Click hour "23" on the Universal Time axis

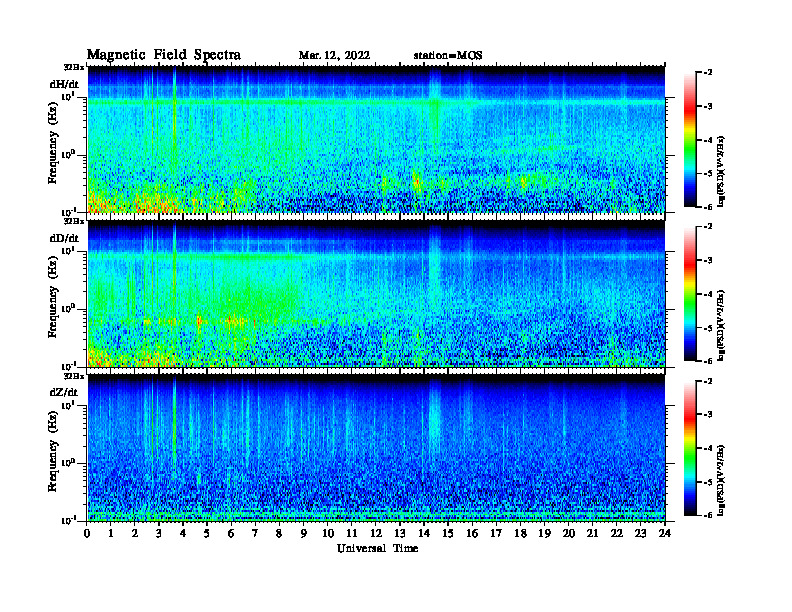click(x=640, y=534)
